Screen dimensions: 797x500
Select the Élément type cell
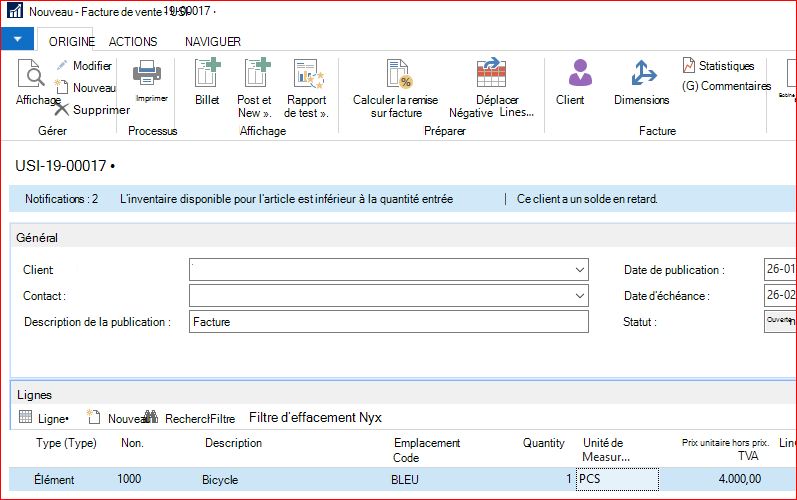point(54,480)
